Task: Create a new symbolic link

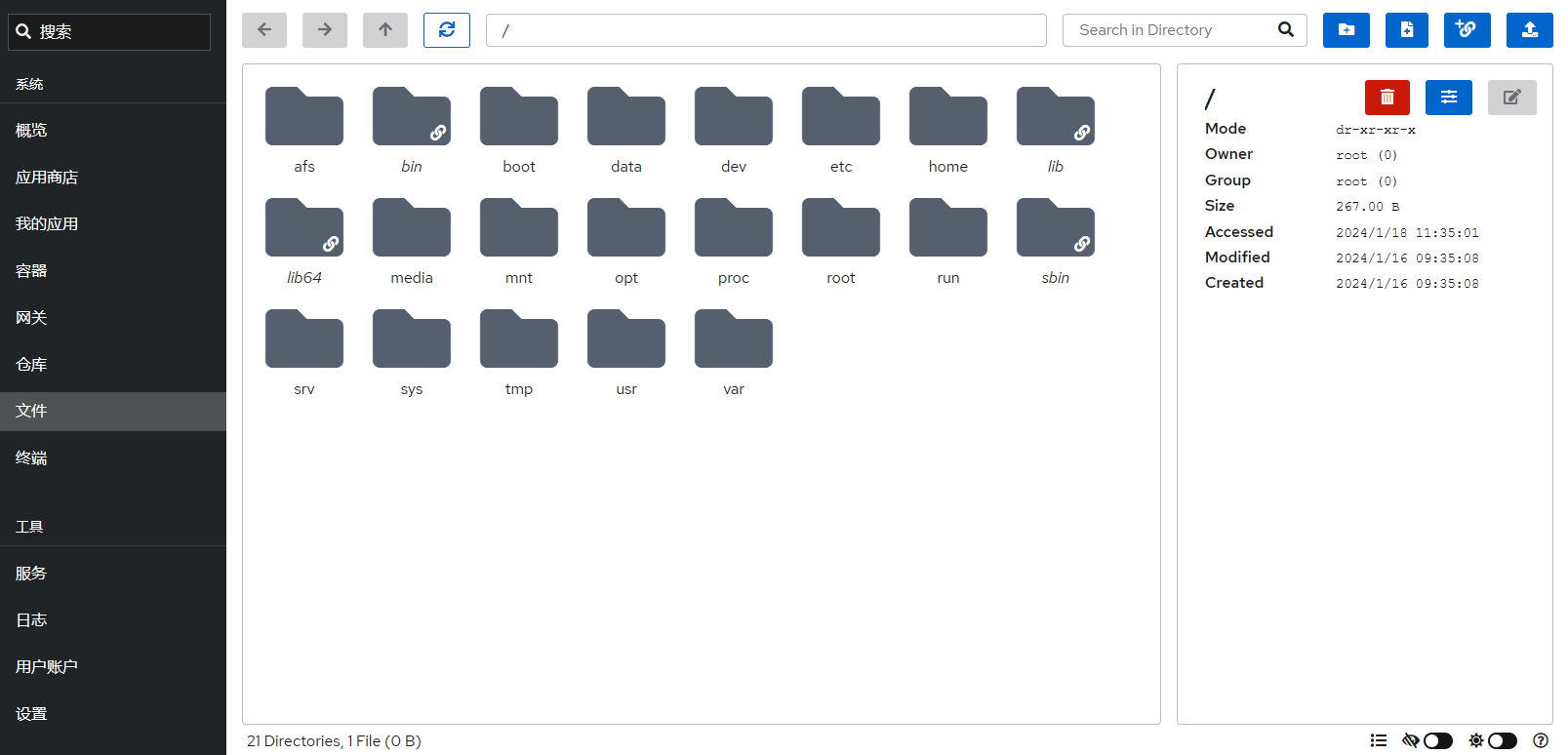Action: click(x=1467, y=30)
